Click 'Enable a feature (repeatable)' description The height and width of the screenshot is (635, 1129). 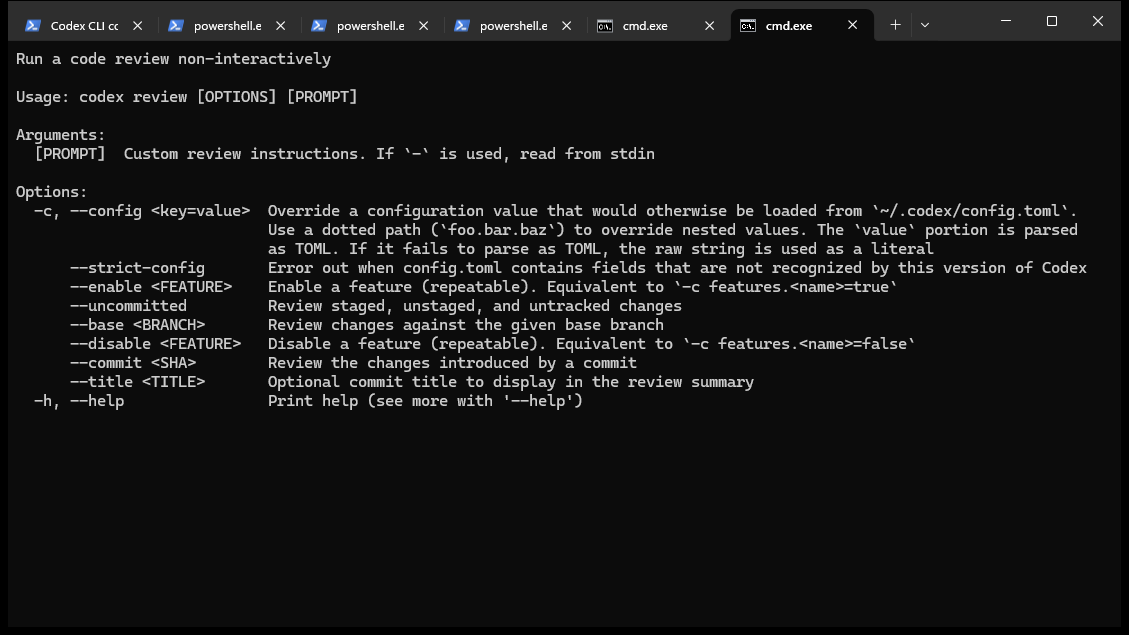(x=583, y=287)
